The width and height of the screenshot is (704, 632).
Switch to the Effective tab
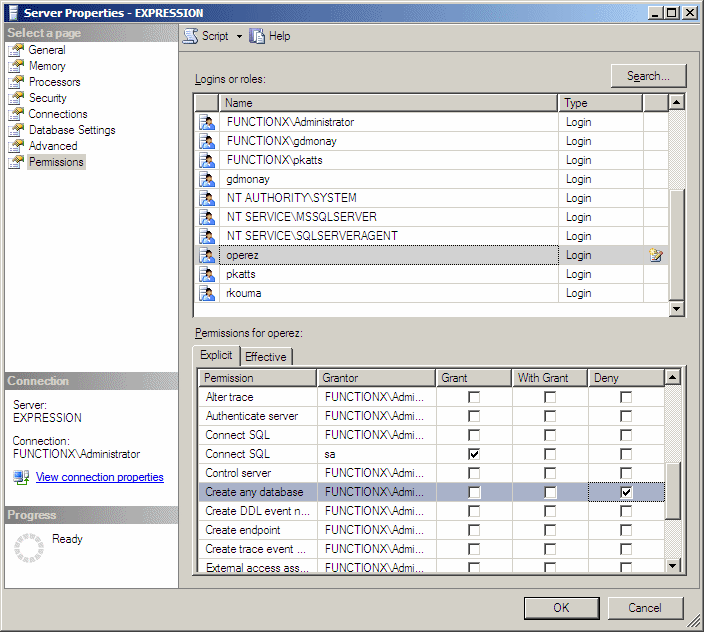[266, 357]
